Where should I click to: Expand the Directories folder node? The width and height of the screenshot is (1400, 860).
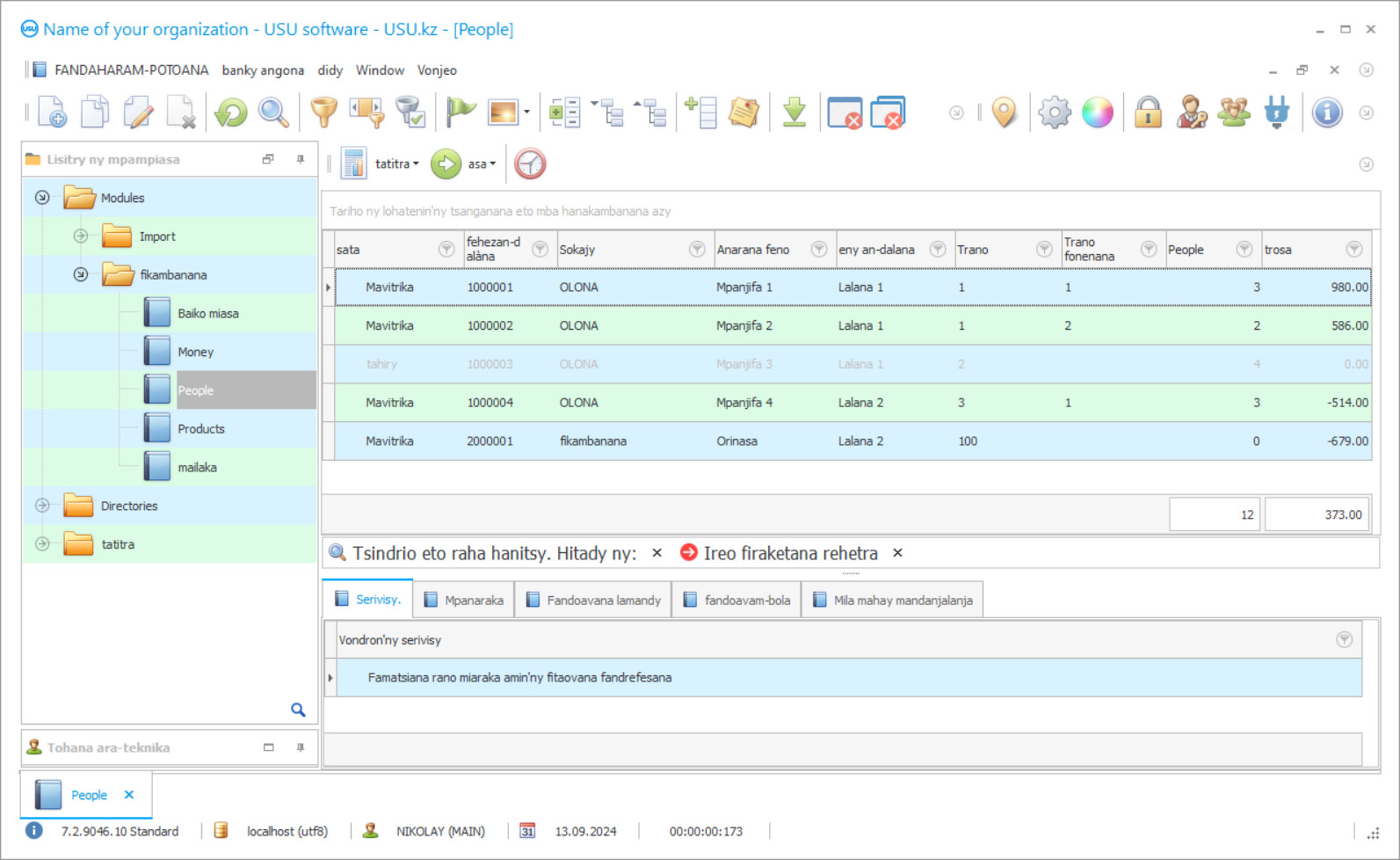tap(42, 506)
